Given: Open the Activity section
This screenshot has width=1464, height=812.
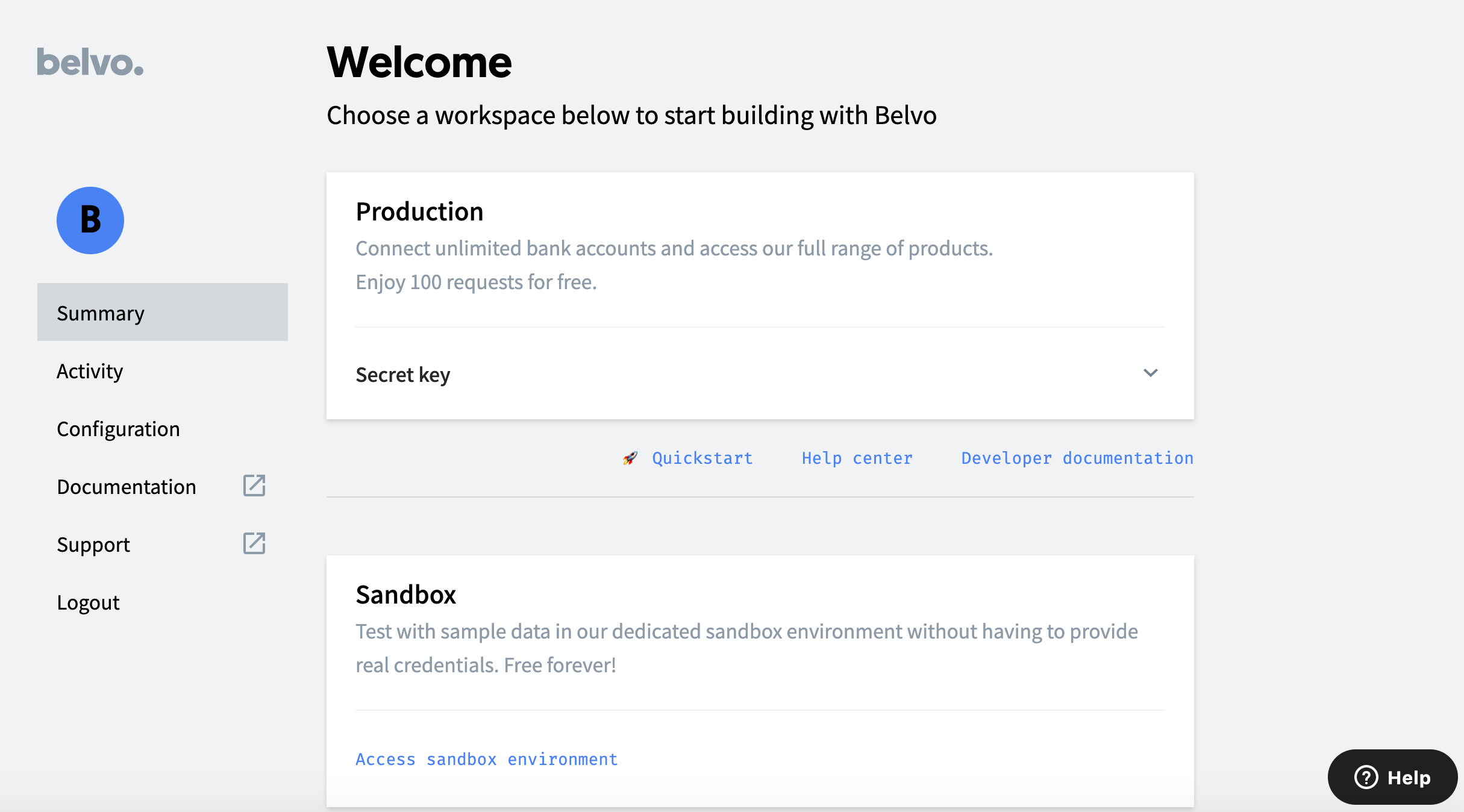Looking at the screenshot, I should (x=90, y=371).
